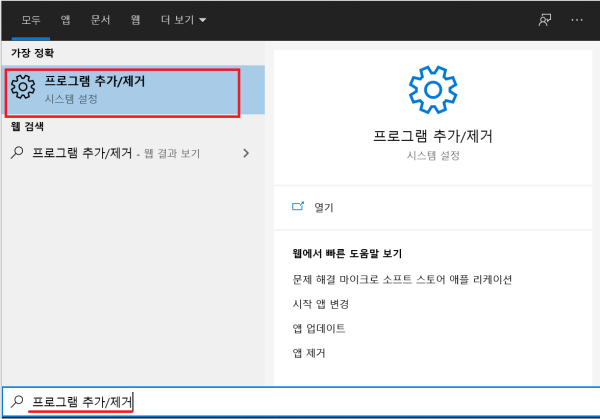Click the magnifier icon in web search row
600x419 pixels.
pos(17,153)
